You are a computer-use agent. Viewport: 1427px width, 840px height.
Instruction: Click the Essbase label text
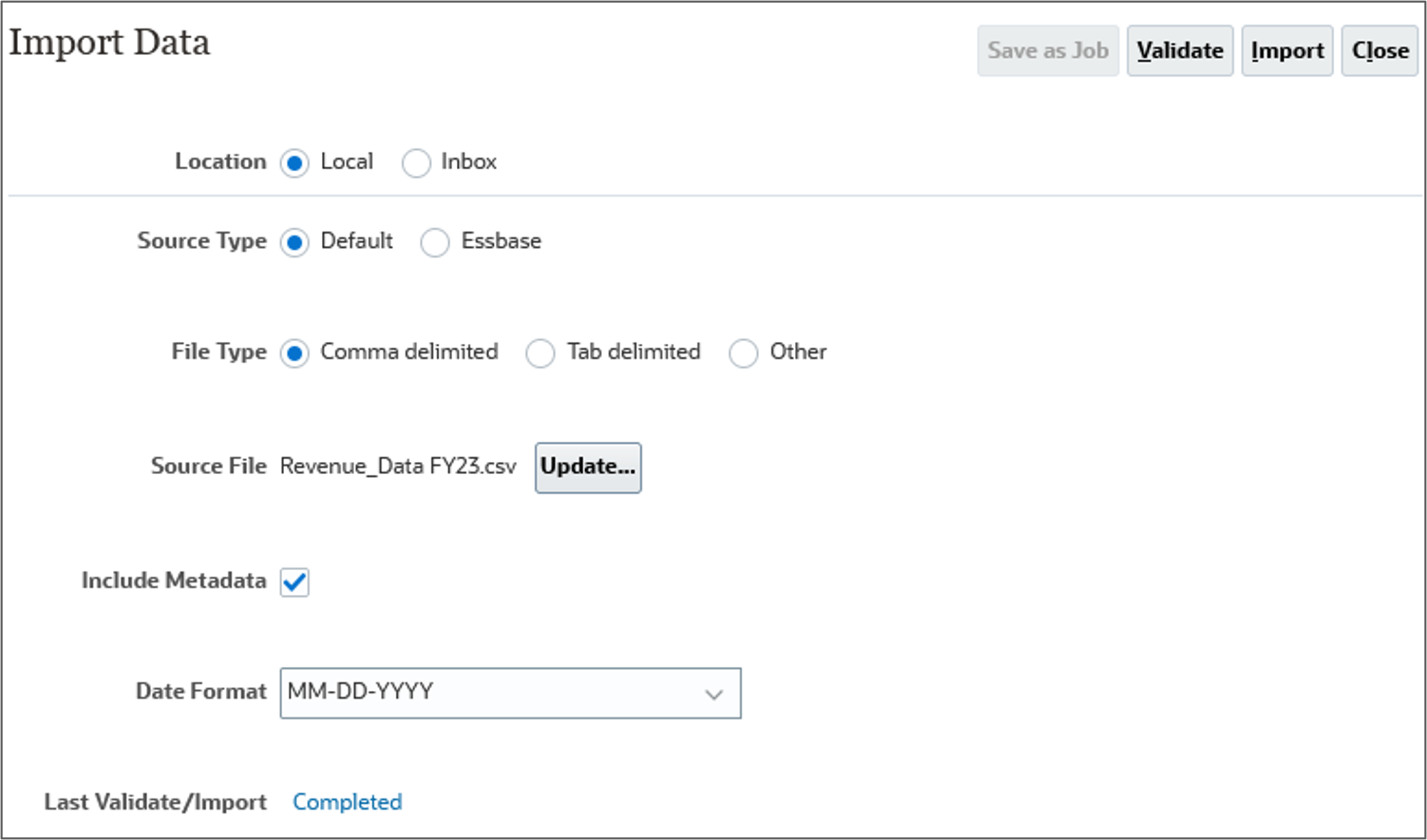[x=501, y=241]
